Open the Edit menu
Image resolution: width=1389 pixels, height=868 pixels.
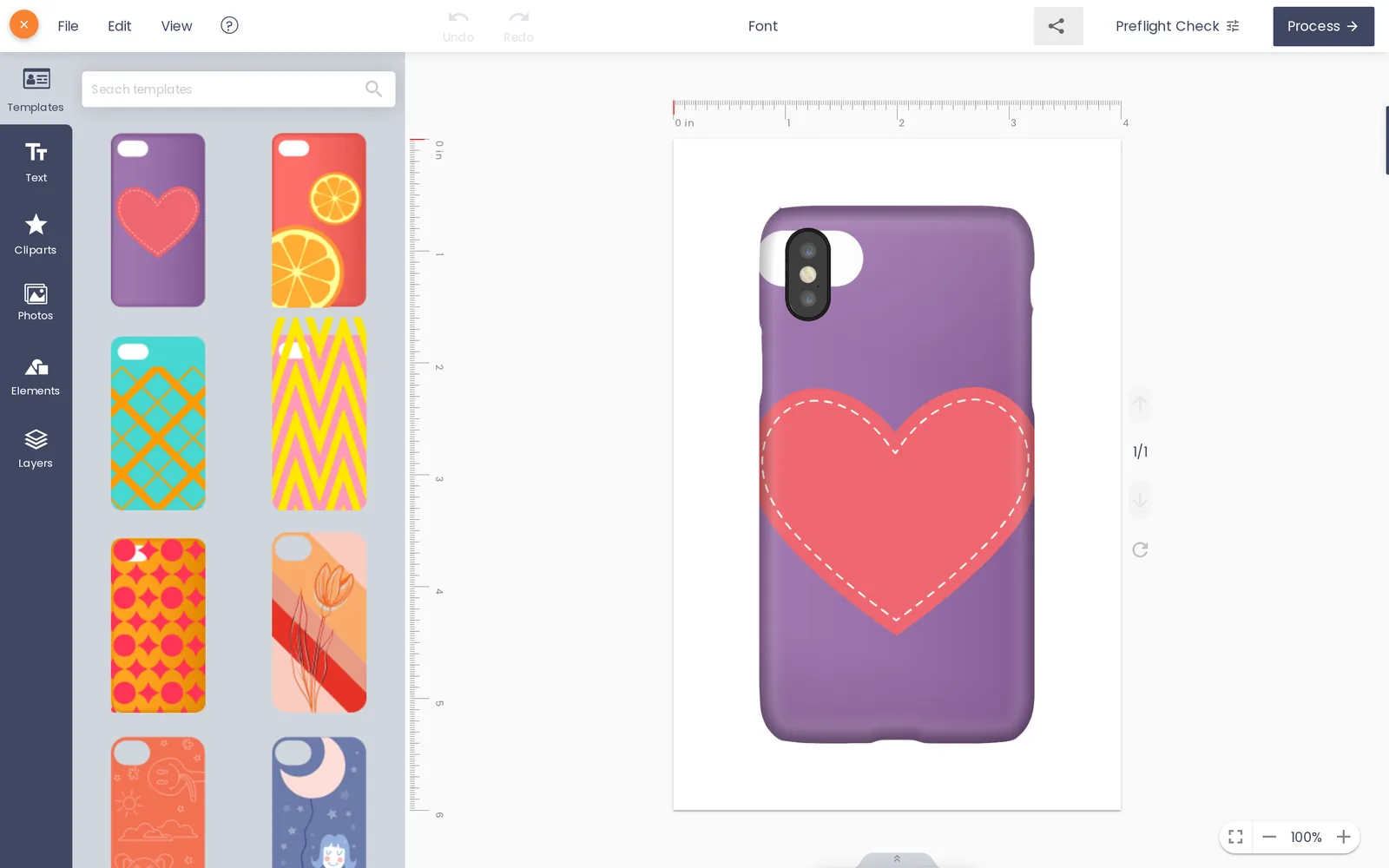click(x=120, y=26)
